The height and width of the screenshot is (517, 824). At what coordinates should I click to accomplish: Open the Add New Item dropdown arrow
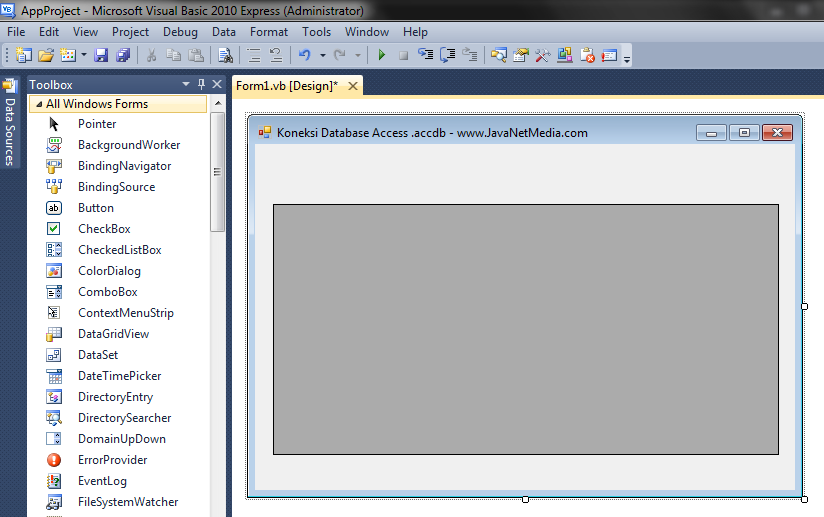[x=84, y=55]
